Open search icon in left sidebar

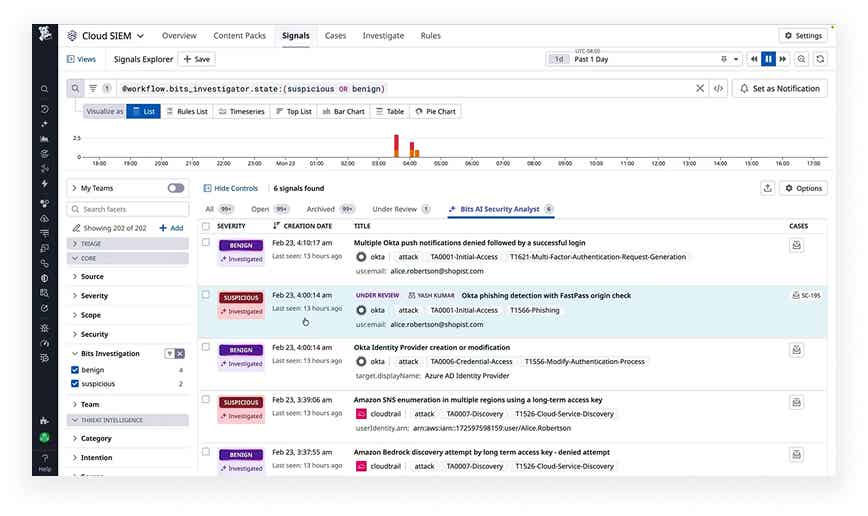click(x=44, y=89)
